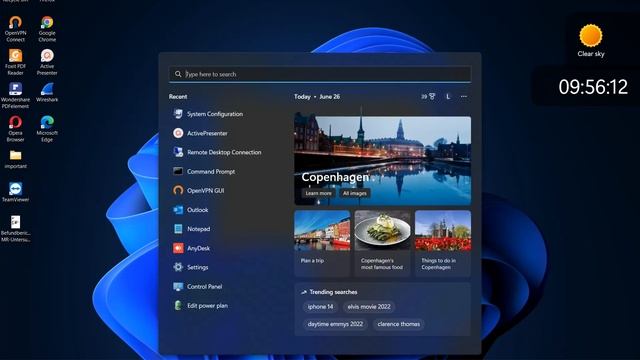The image size is (640, 360).
Task: Open the three-dots more options menu
Action: 464,97
